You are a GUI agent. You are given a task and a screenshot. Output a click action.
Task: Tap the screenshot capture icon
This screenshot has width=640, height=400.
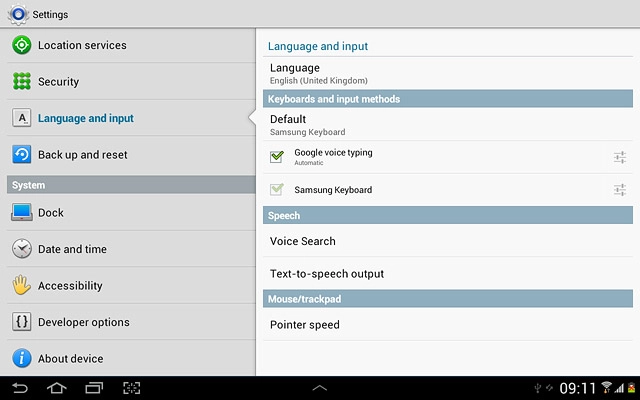click(132, 388)
